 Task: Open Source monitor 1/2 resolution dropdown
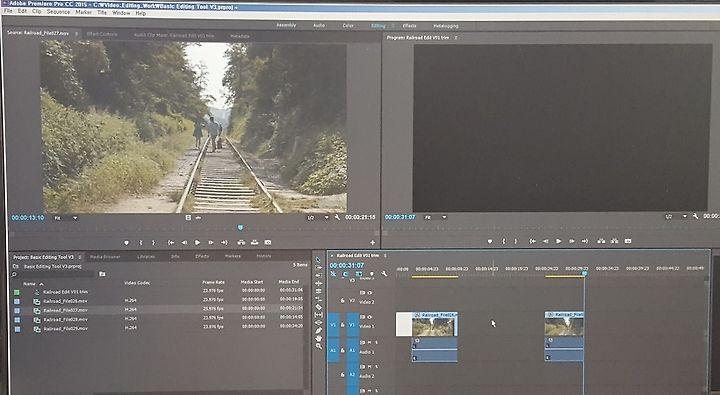[318, 217]
